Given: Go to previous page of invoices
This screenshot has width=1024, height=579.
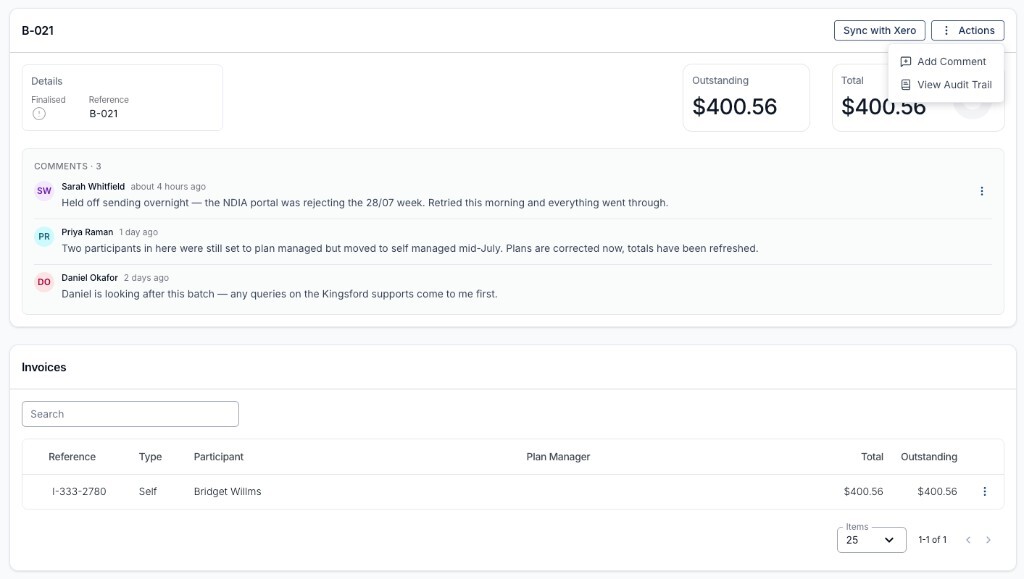Looking at the screenshot, I should tap(968, 540).
